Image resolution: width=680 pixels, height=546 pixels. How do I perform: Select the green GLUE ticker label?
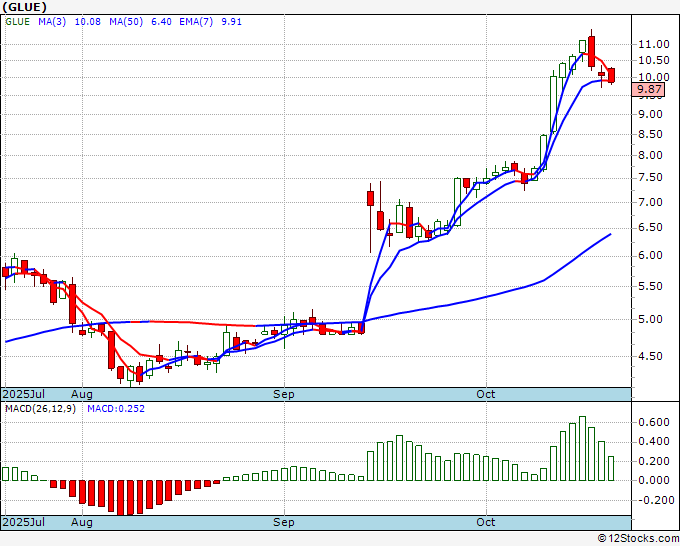[x=17, y=22]
